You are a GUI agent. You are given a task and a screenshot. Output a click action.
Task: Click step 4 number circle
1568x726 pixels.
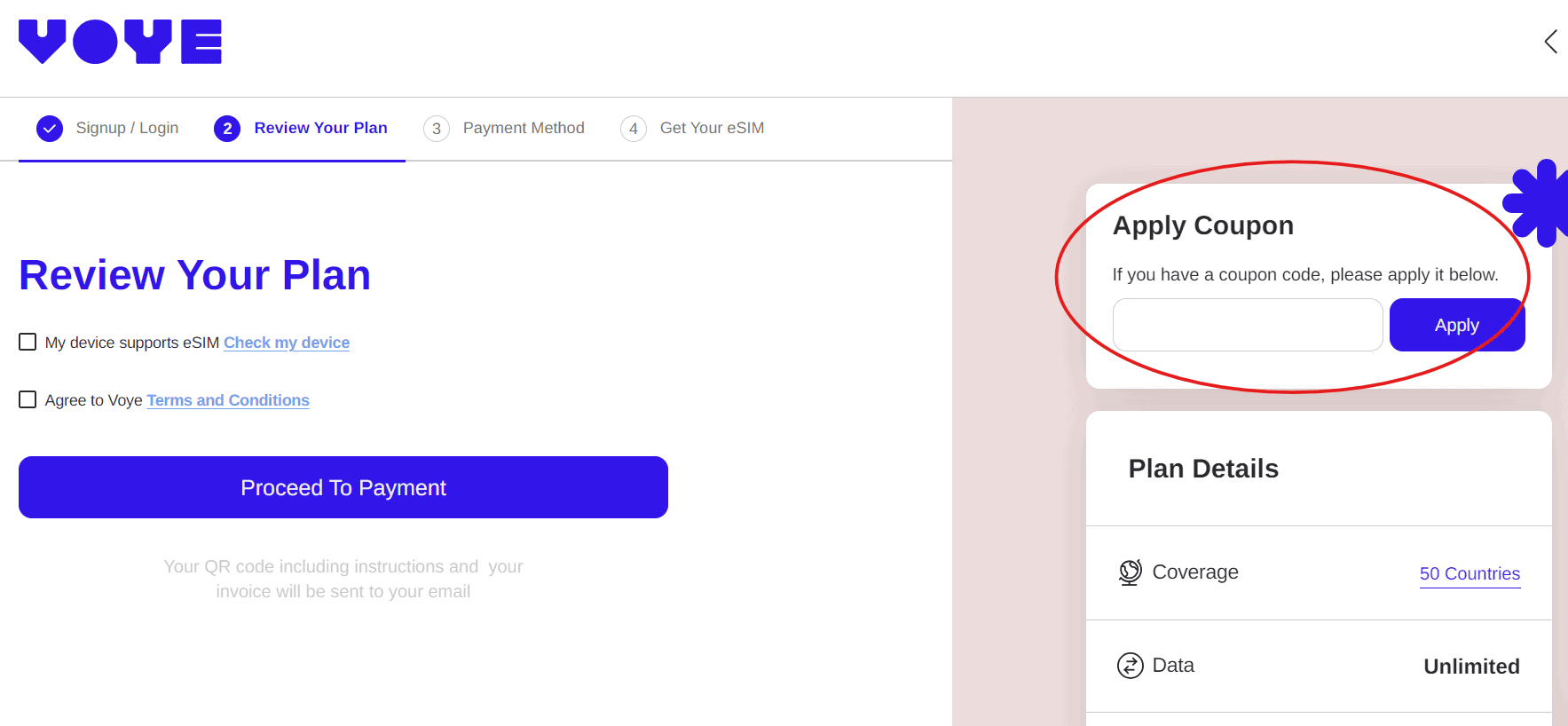click(x=633, y=129)
